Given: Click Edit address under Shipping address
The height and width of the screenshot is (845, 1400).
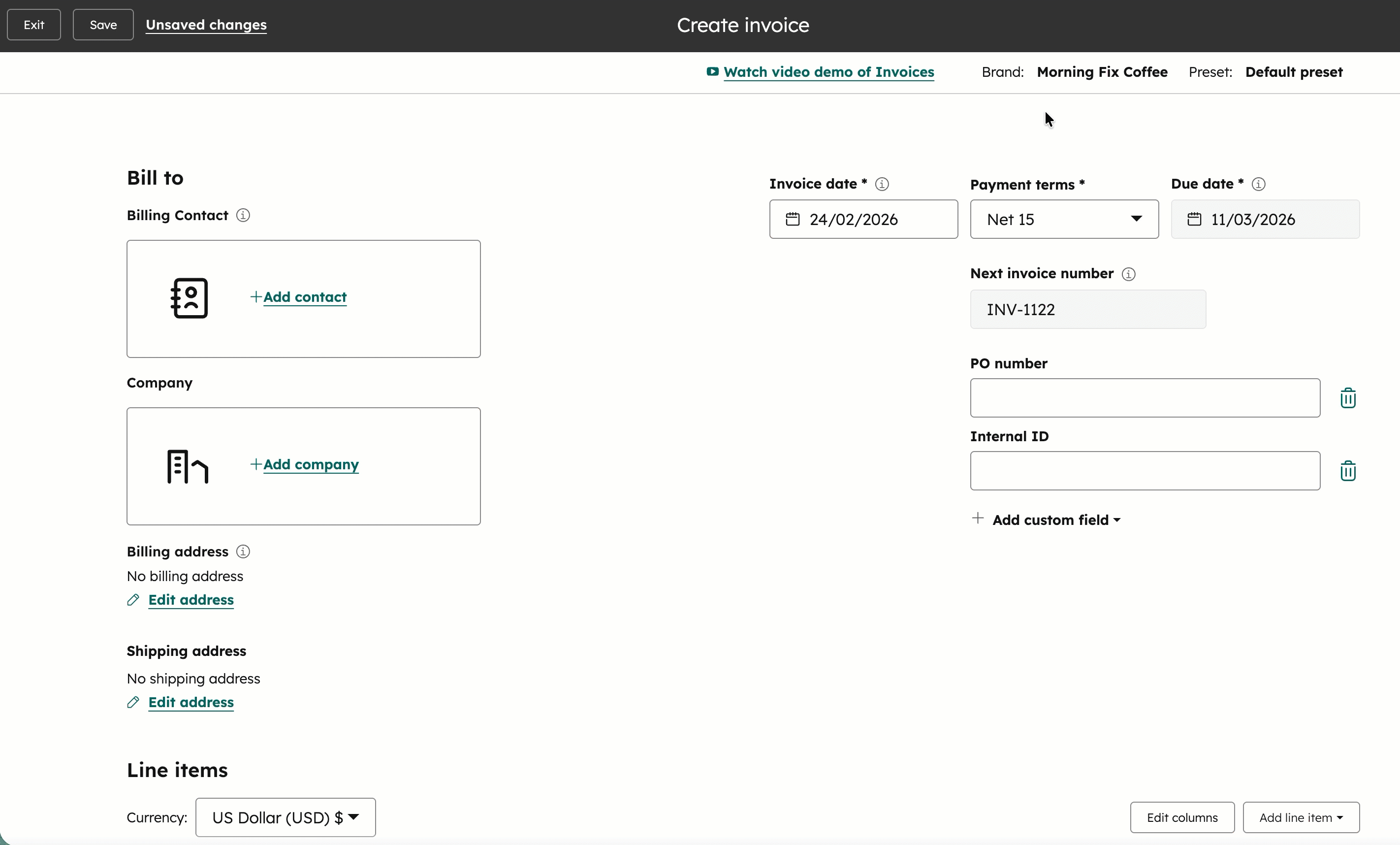Looking at the screenshot, I should 191,702.
